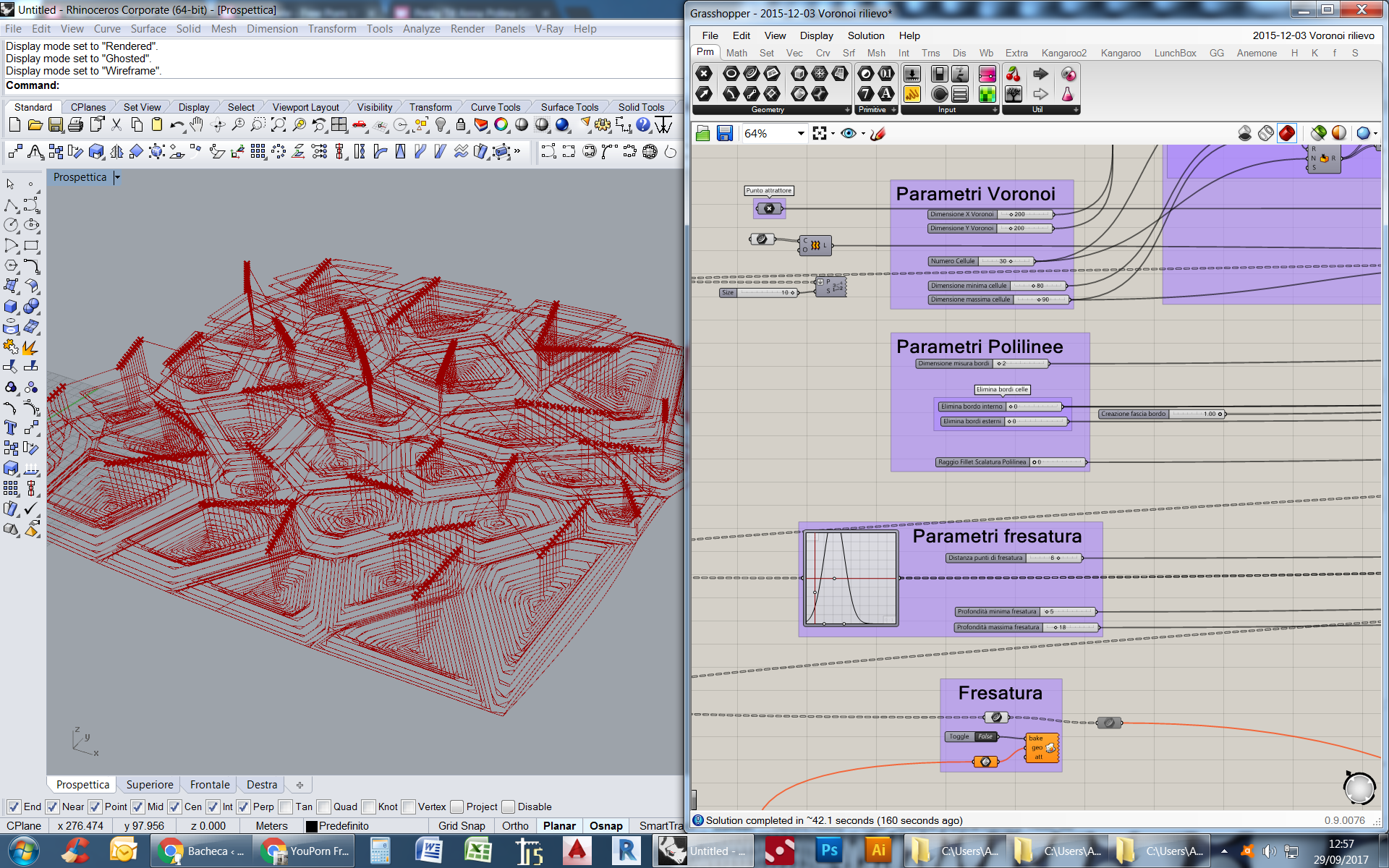
Task: Open Photoshop from the taskbar
Action: click(x=828, y=851)
